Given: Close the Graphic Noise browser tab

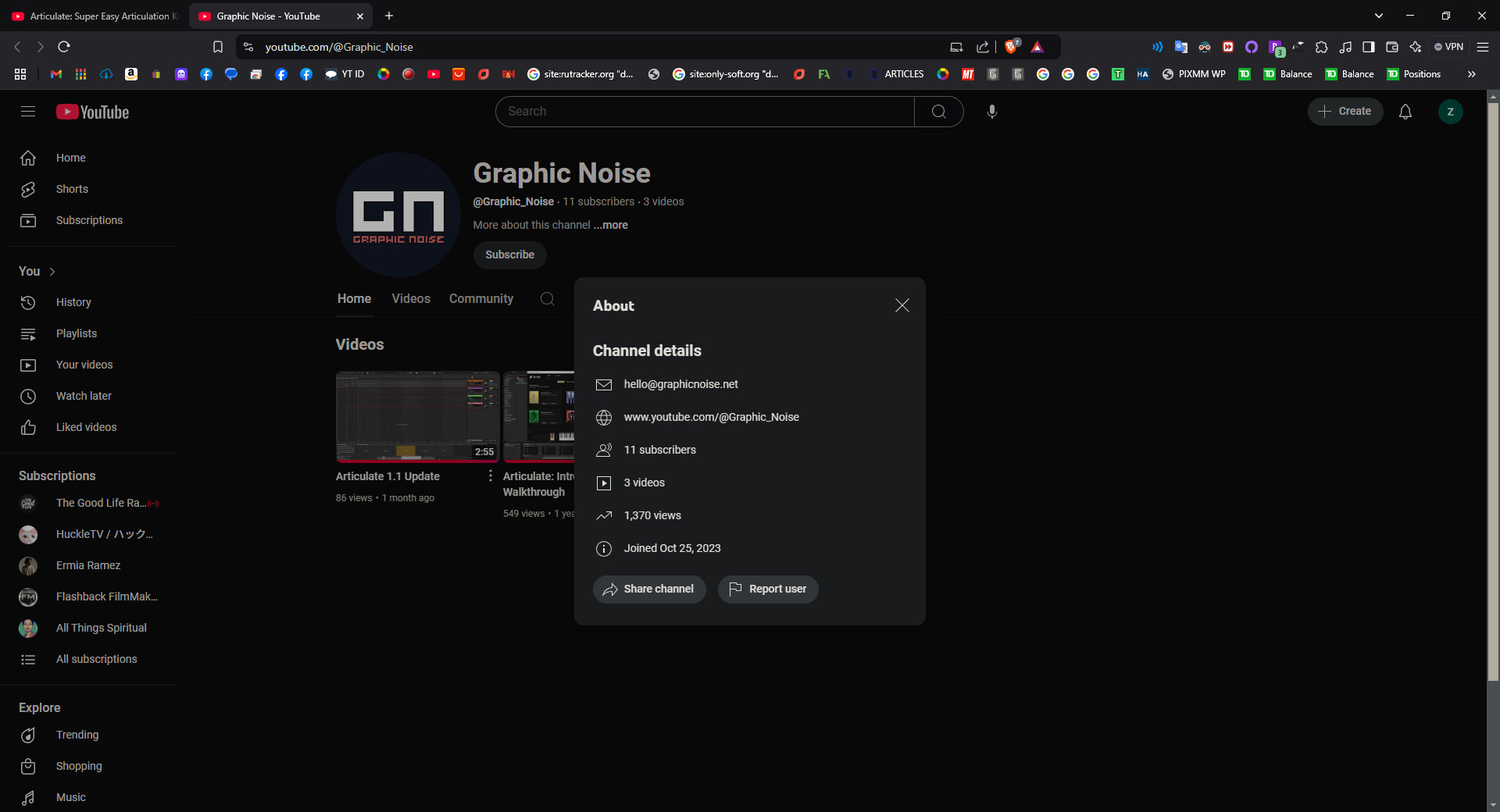Looking at the screenshot, I should (x=360, y=16).
